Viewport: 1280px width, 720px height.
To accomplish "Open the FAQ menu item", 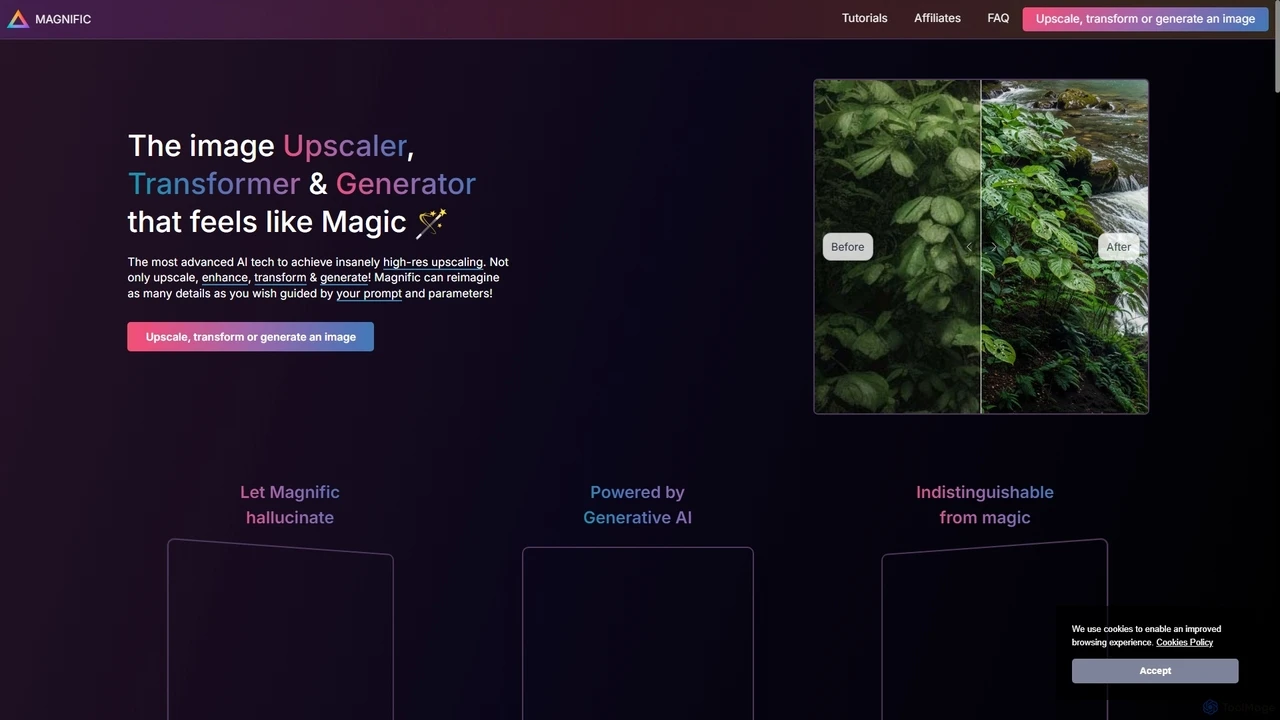I will pos(998,18).
